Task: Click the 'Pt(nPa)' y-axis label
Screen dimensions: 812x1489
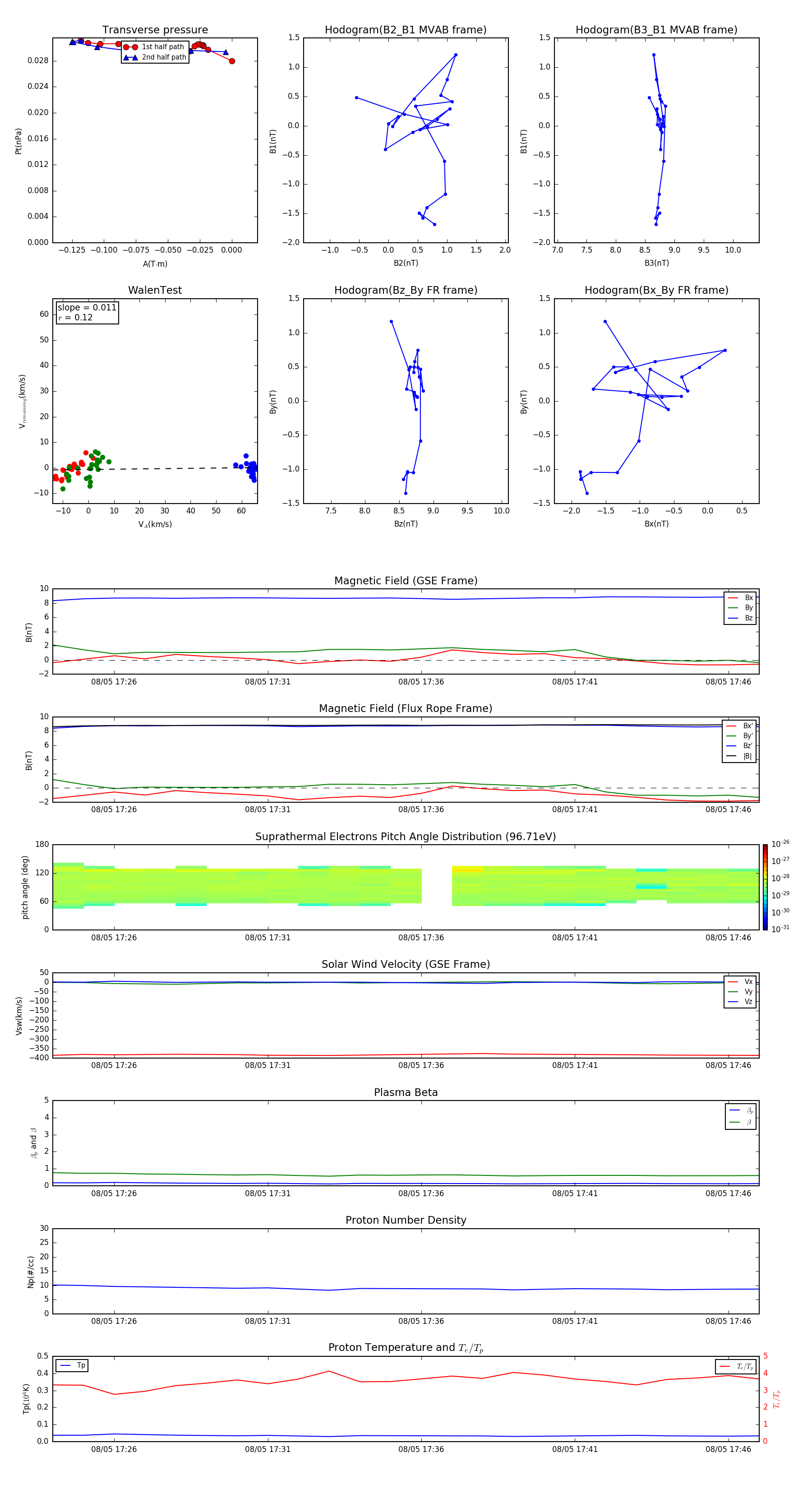Action: click(18, 141)
